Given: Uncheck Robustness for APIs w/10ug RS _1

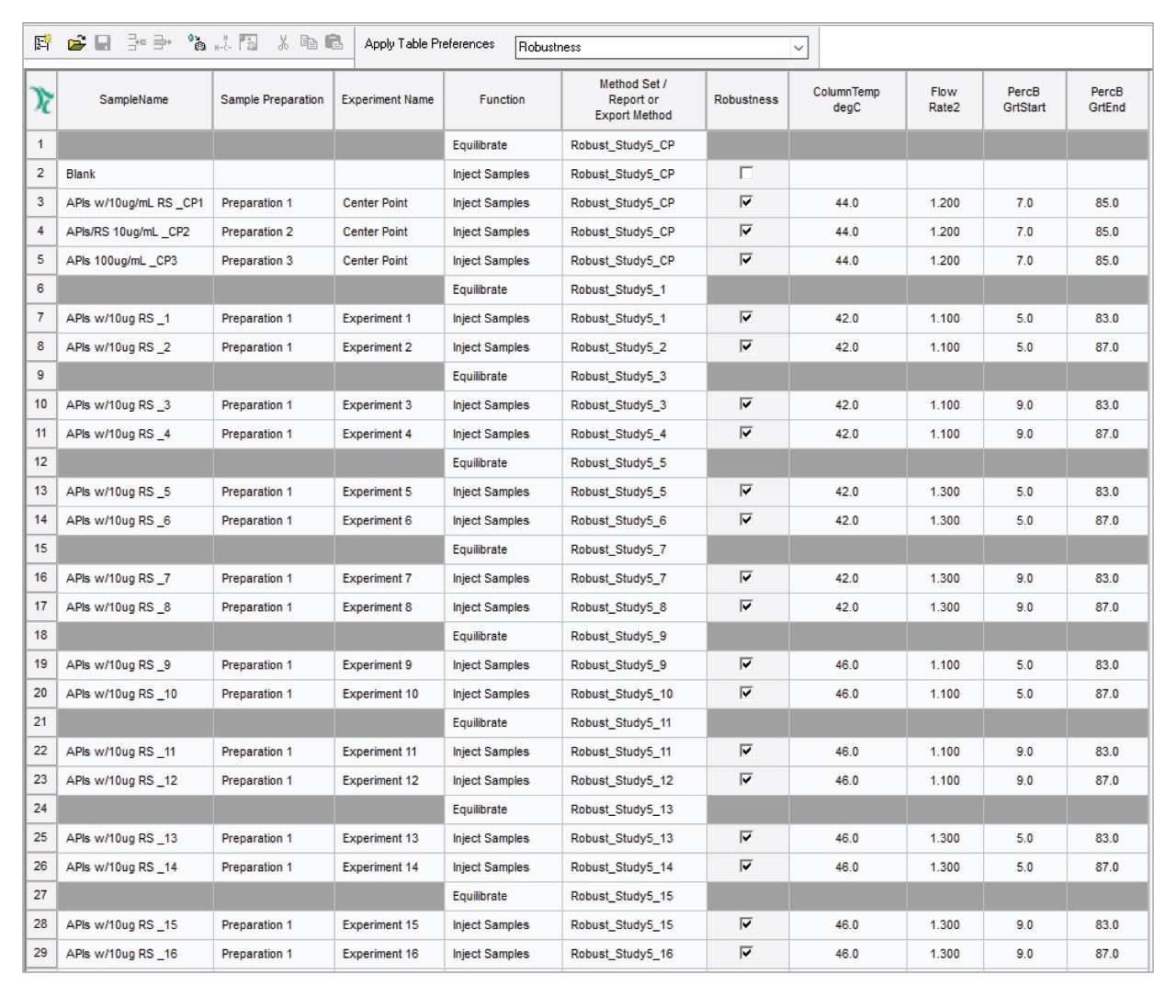Looking at the screenshot, I should pos(746,318).
